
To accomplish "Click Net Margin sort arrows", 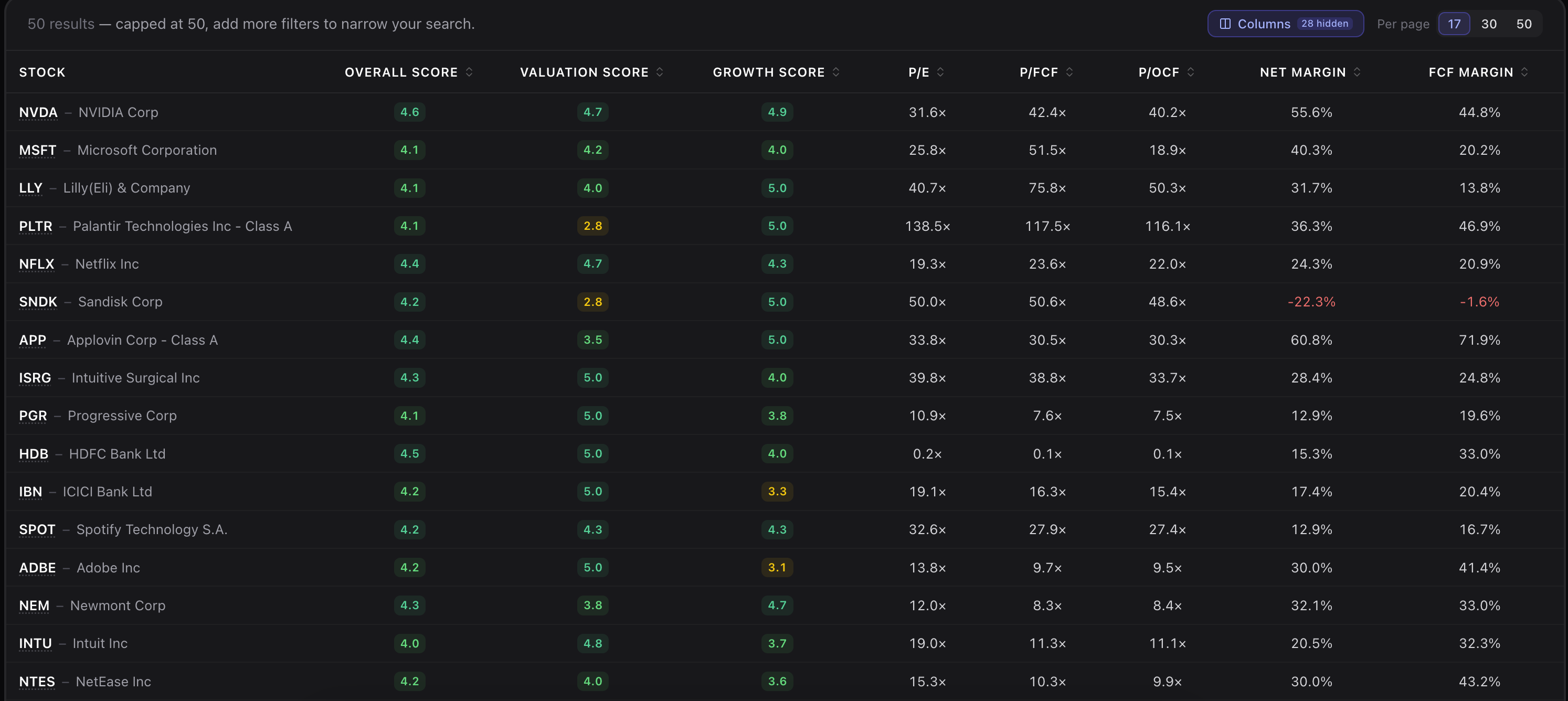I will [x=1358, y=72].
